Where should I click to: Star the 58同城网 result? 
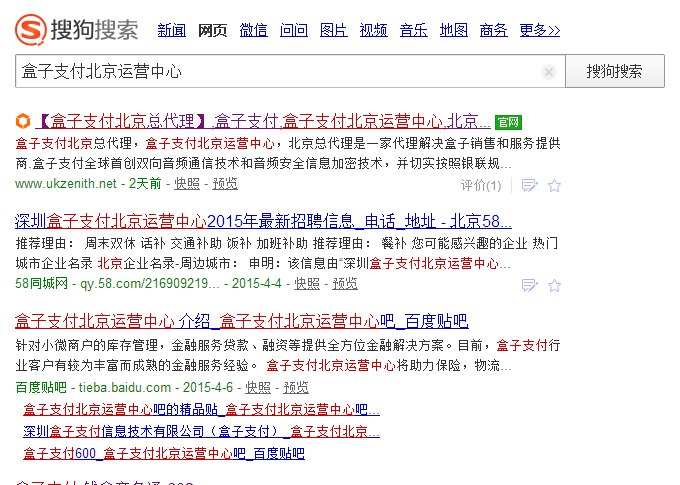point(554,285)
